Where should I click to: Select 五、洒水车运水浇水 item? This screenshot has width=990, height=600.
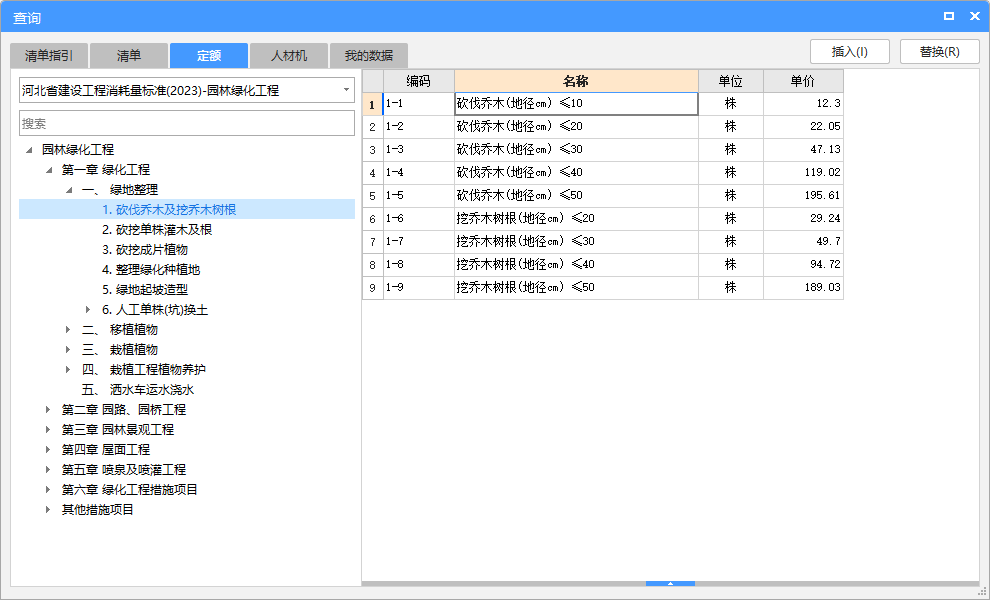(138, 390)
